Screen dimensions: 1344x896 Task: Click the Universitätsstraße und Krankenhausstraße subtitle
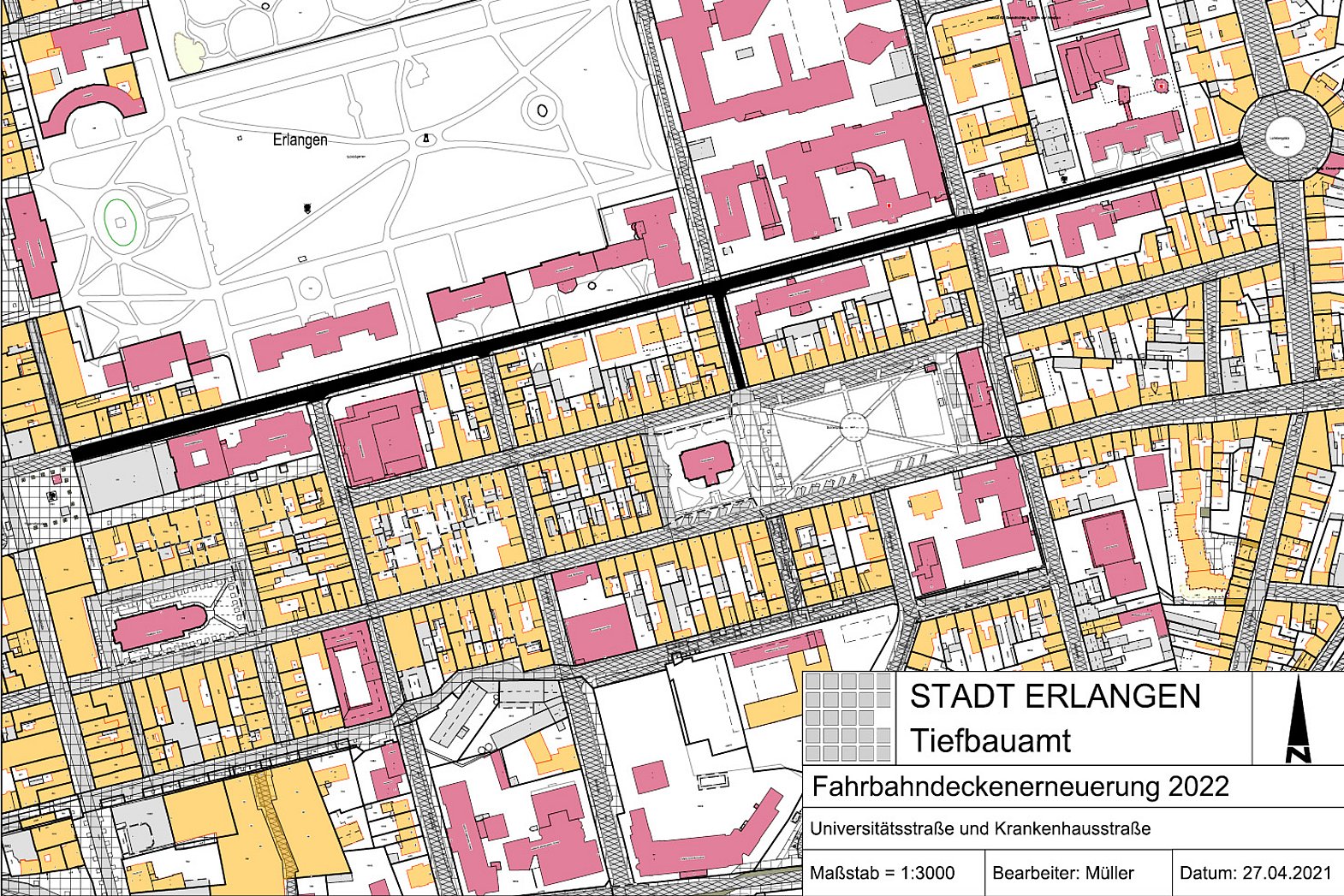[980, 828]
